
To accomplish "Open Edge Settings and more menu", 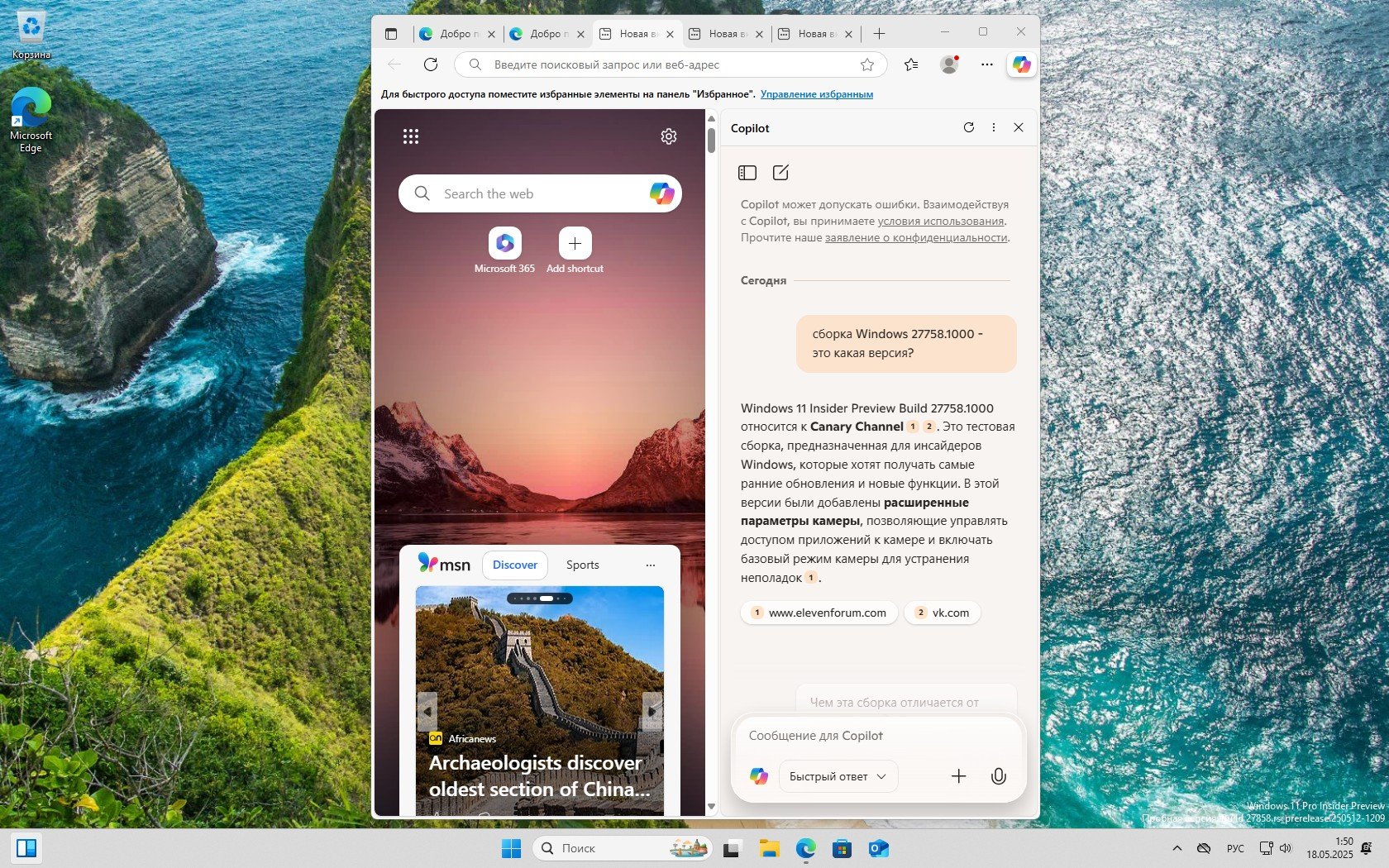I will click(x=987, y=64).
